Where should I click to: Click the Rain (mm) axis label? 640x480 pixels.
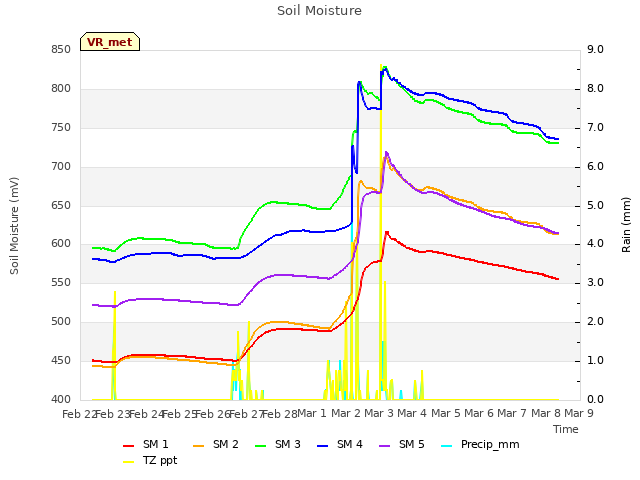pos(626,225)
